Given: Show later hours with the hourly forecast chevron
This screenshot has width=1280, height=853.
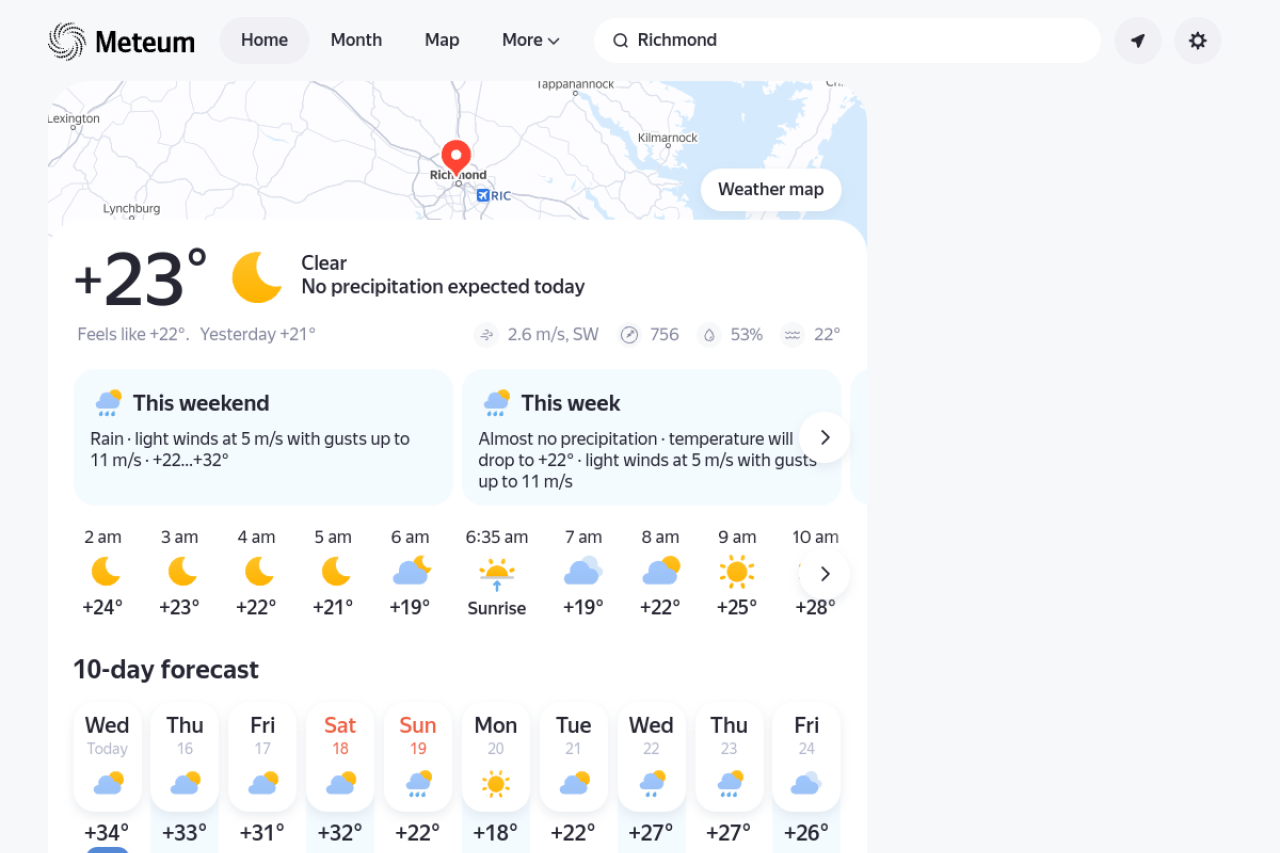Looking at the screenshot, I should click(x=824, y=574).
